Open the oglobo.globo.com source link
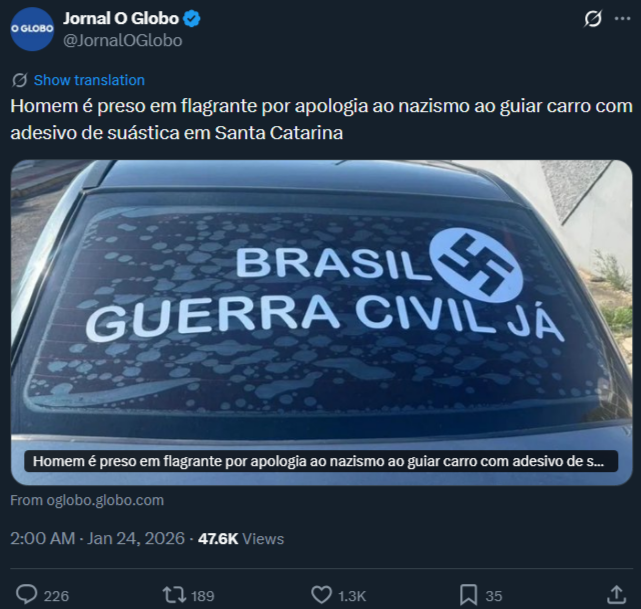This screenshot has height=609, width=641. (87, 500)
